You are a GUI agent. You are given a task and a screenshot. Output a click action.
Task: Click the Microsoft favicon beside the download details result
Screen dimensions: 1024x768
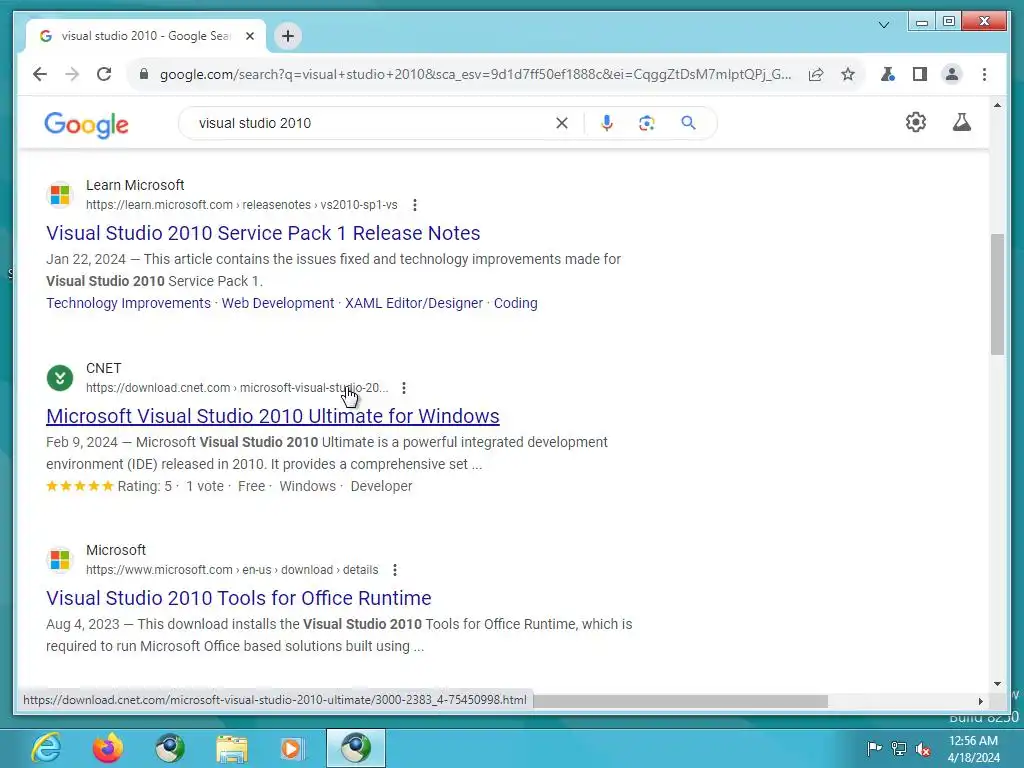[60, 560]
